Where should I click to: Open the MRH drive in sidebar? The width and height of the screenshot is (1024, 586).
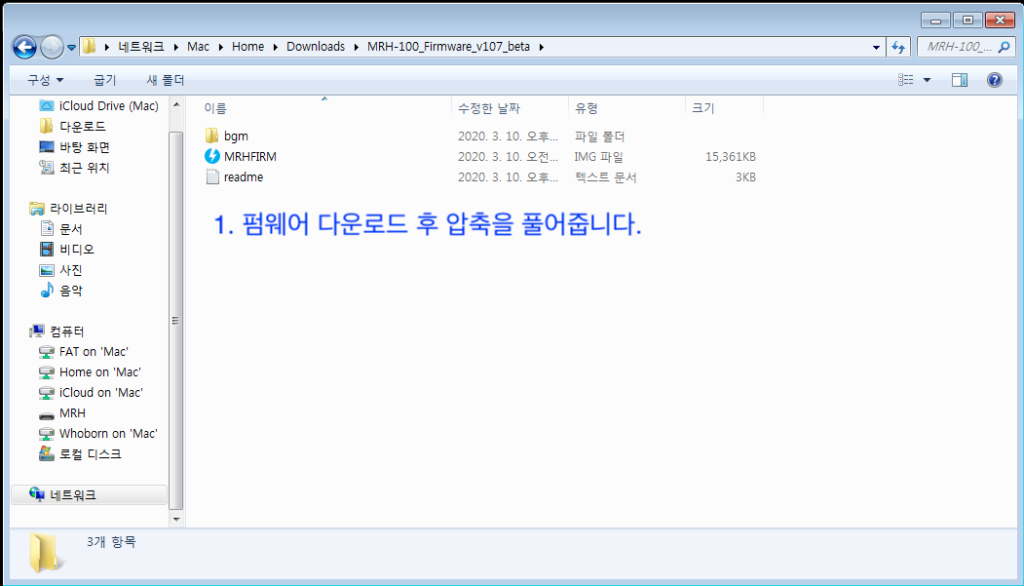point(72,413)
